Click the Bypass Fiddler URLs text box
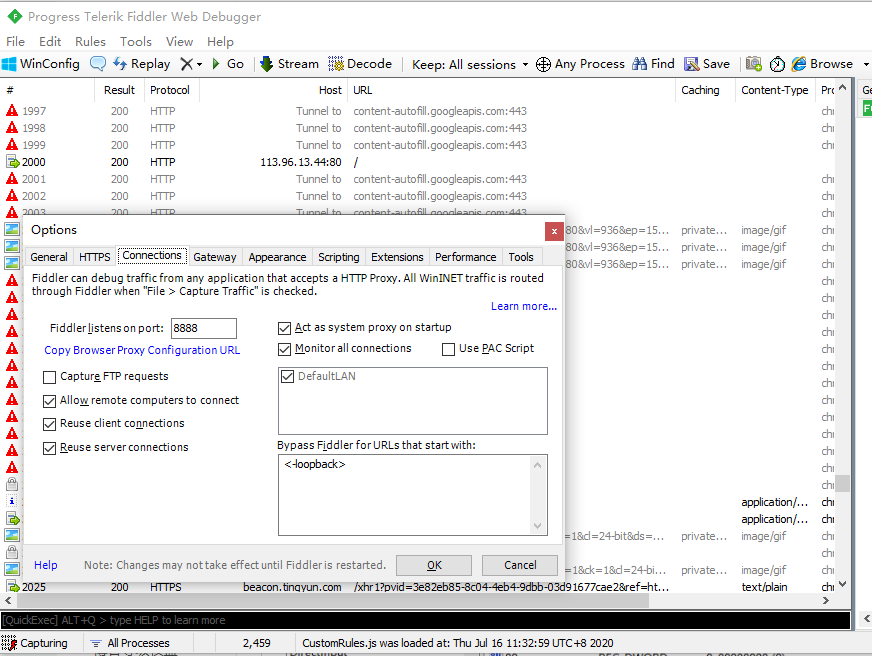 [x=413, y=495]
